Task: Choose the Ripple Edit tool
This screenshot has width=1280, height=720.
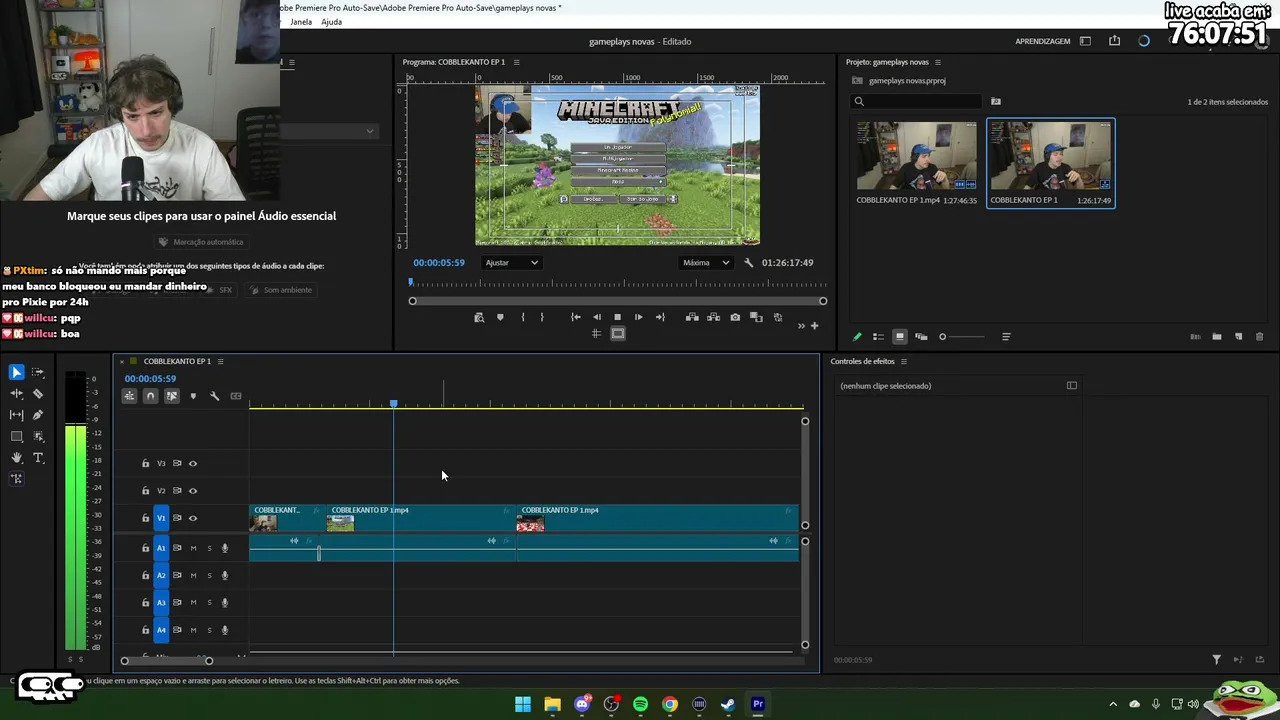Action: [17, 394]
